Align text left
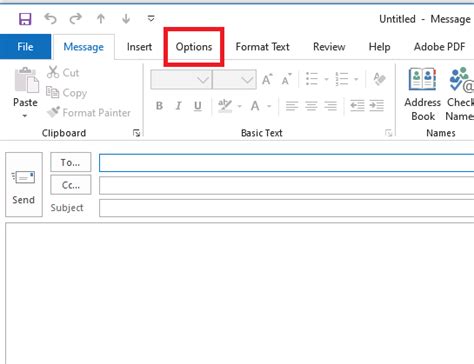Viewport: 474px width, 364px height. pos(292,106)
